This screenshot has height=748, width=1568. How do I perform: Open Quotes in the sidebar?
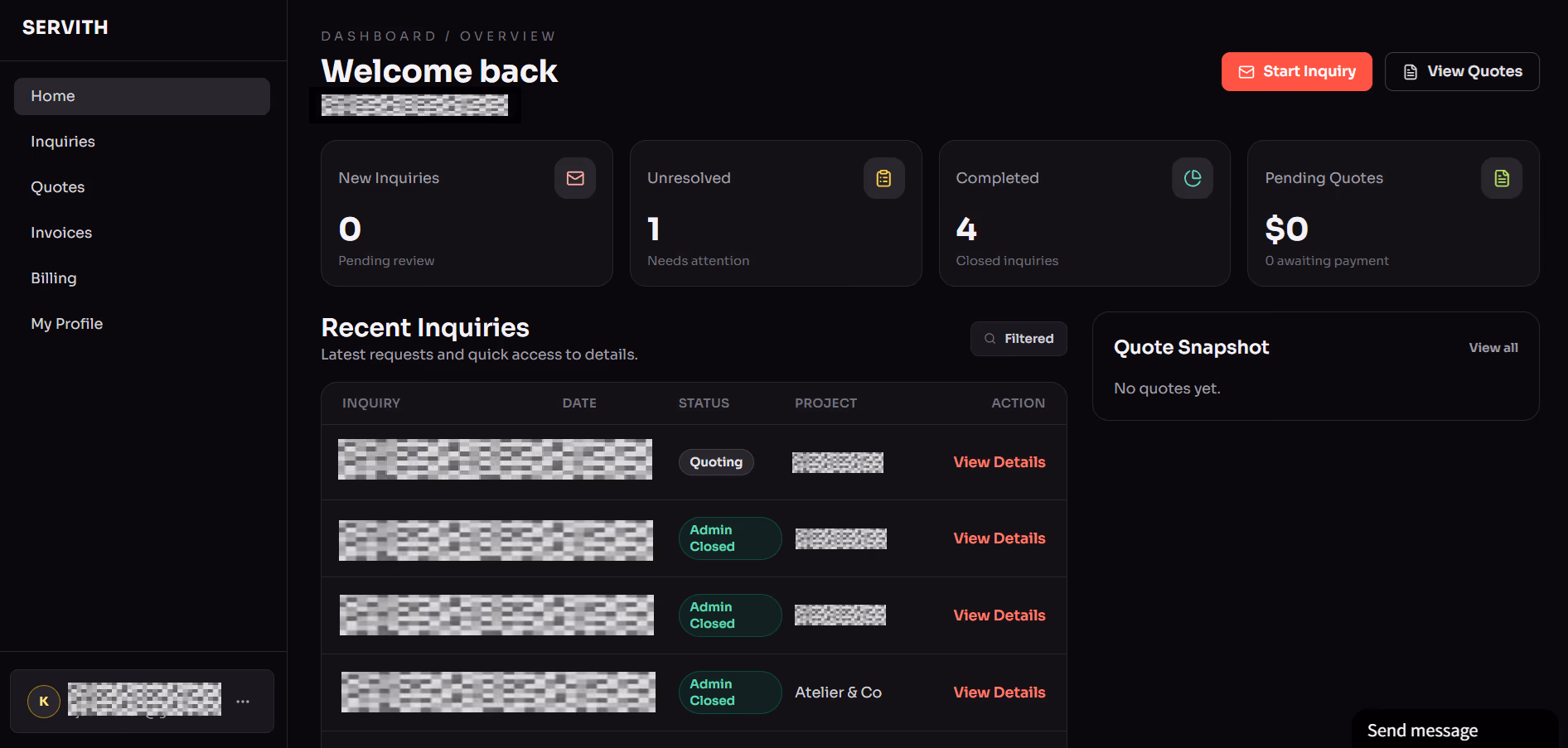click(58, 187)
